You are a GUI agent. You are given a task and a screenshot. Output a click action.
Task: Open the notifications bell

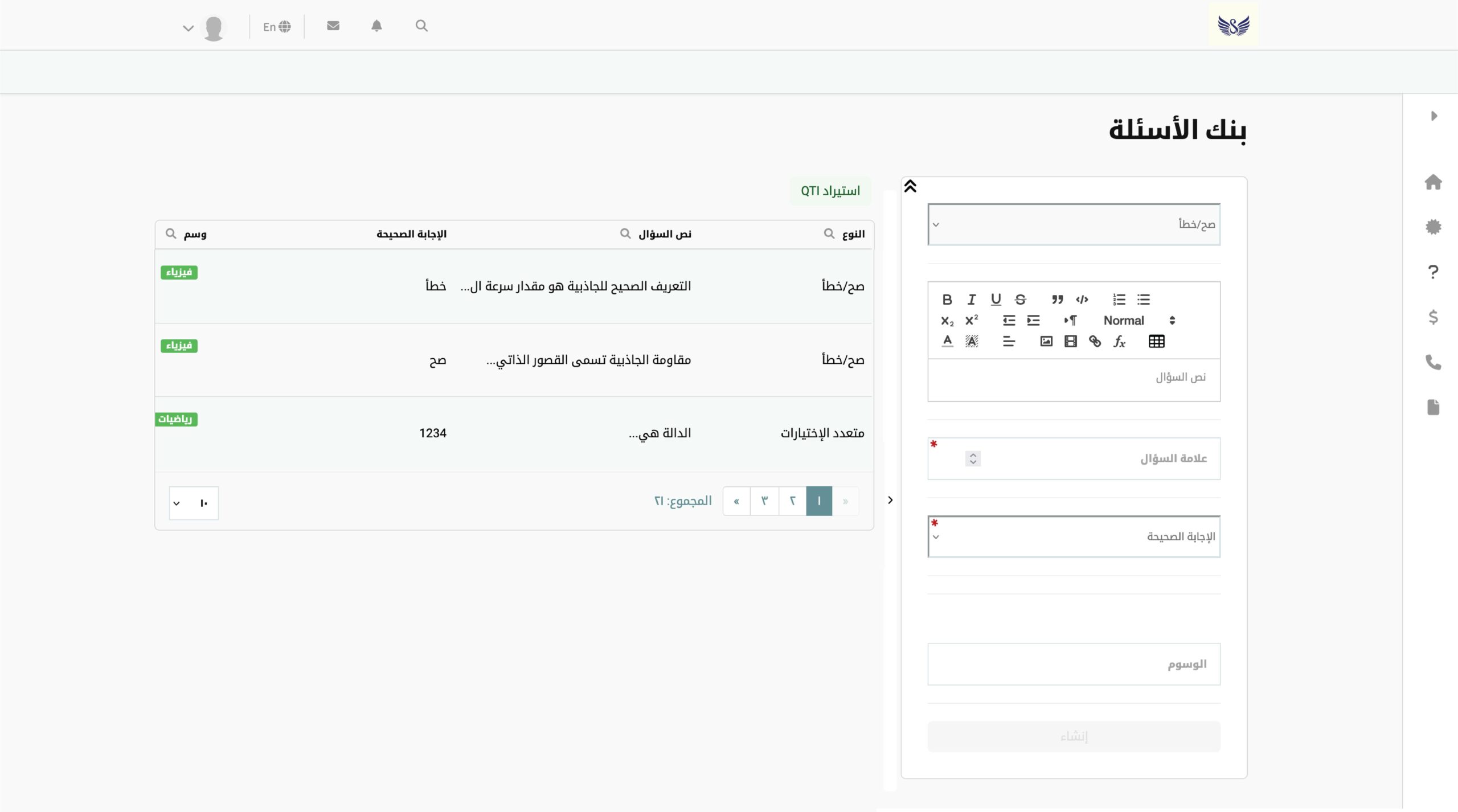376,26
